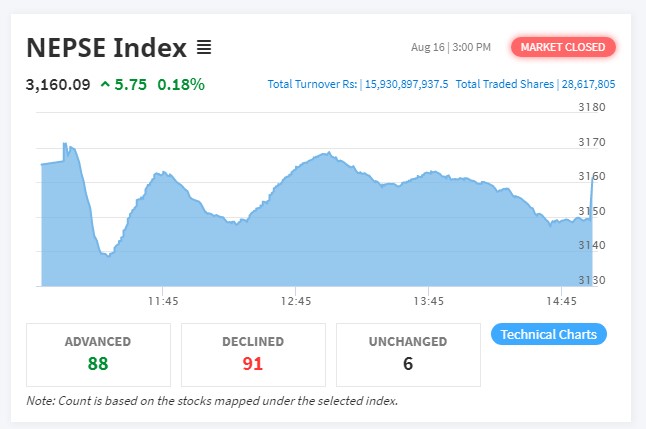Click the Market Closed status badge

[563, 47]
